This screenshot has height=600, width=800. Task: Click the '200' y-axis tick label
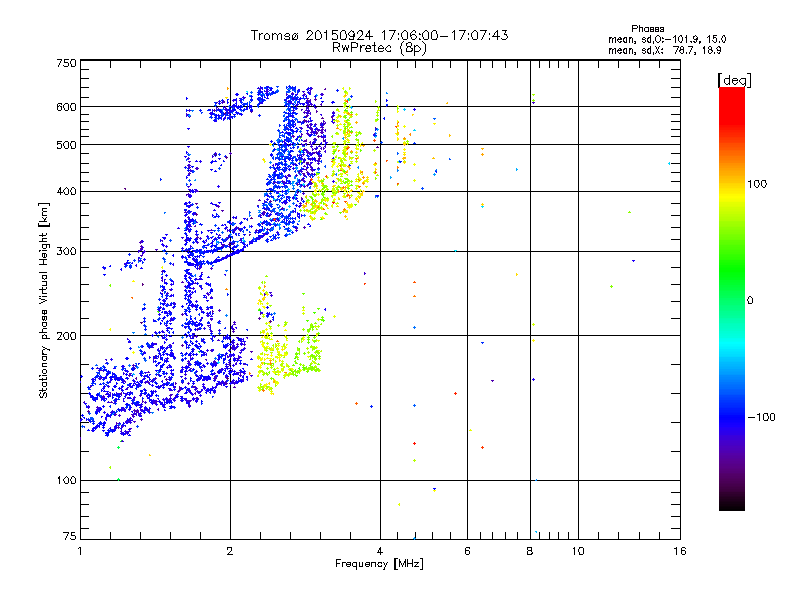66,336
